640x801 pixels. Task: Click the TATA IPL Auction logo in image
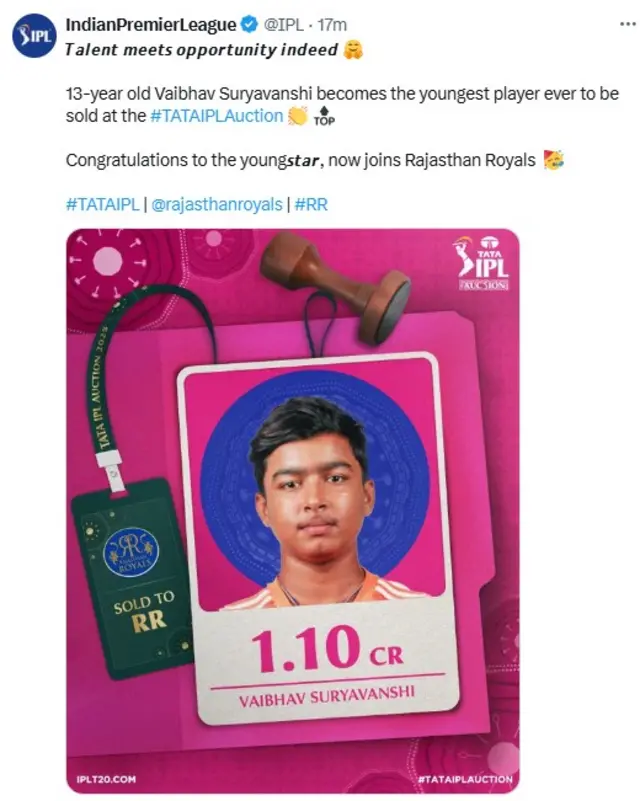482,263
